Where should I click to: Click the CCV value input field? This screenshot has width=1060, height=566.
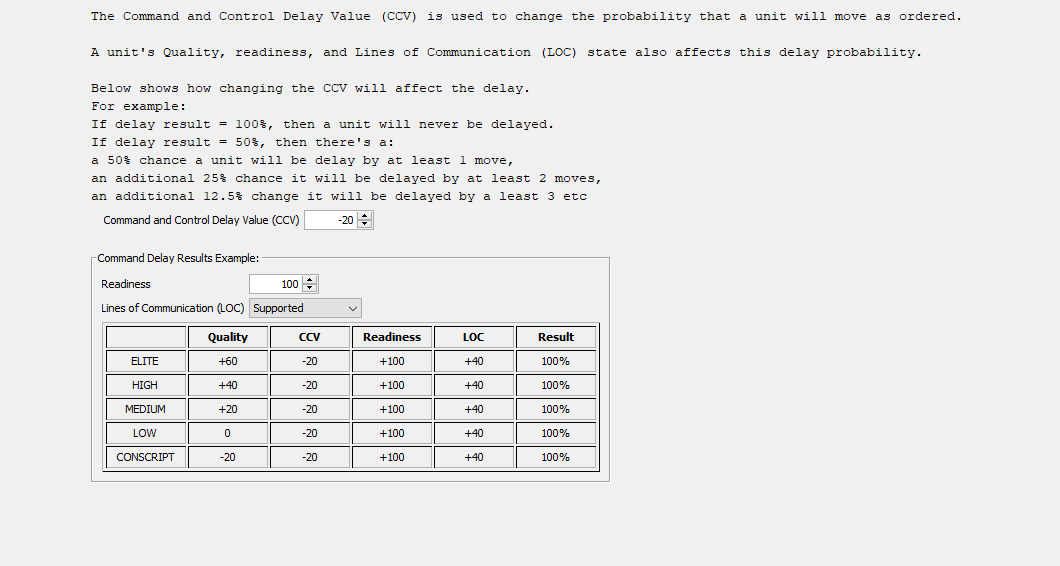click(331, 220)
